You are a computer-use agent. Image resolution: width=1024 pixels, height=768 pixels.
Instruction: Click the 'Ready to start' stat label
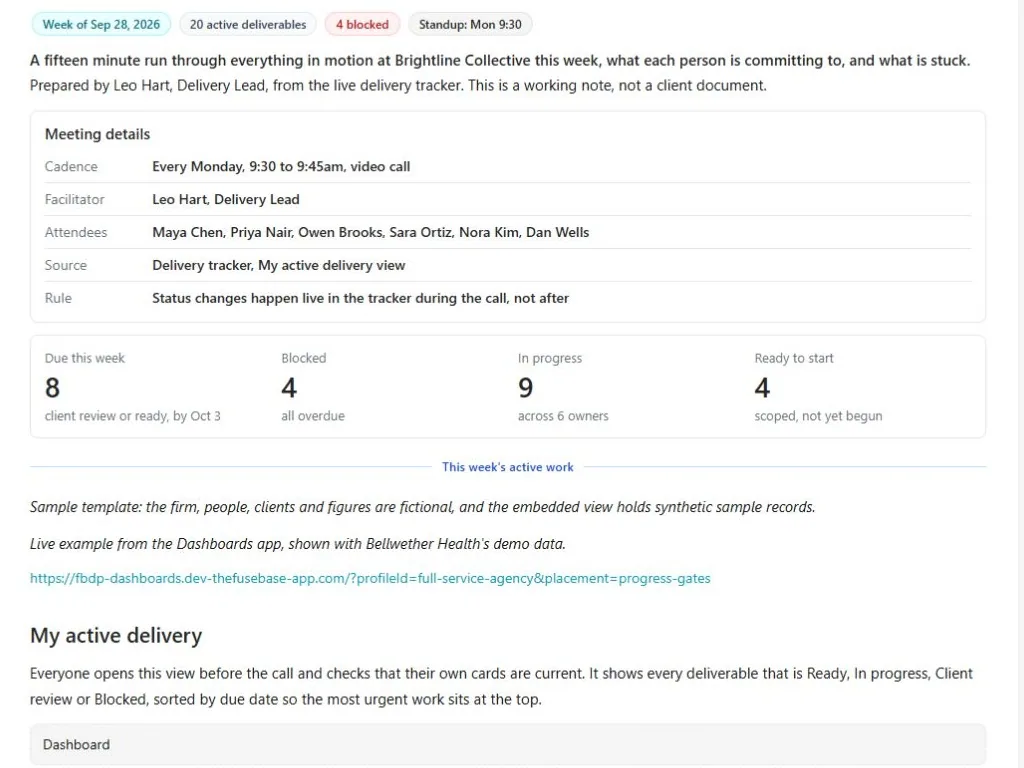click(x=794, y=358)
